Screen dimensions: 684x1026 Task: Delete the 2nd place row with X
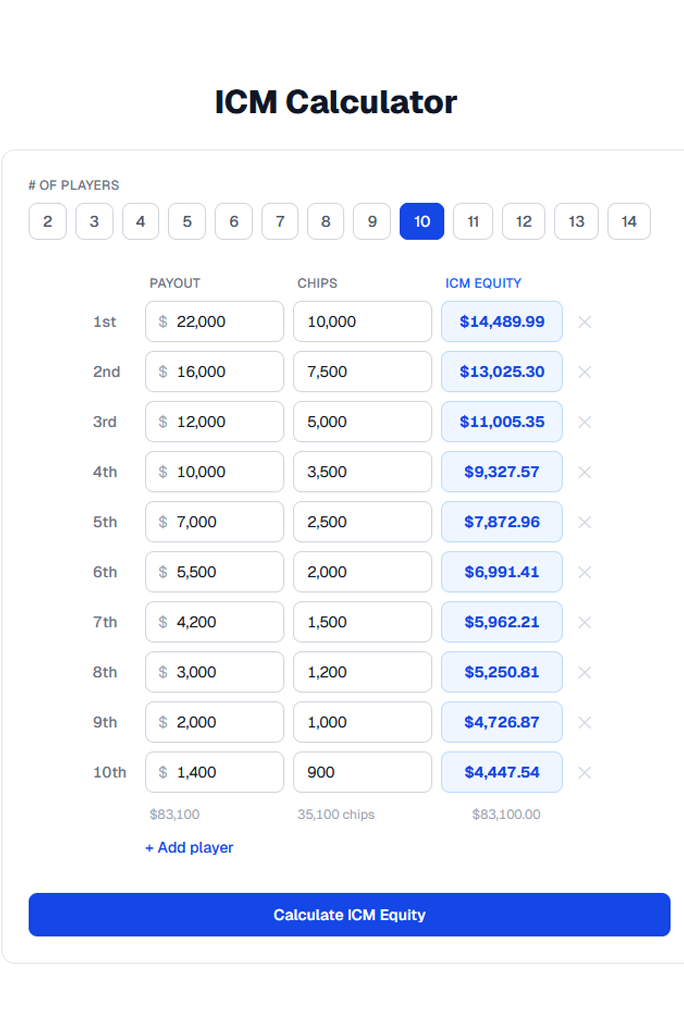(x=585, y=372)
